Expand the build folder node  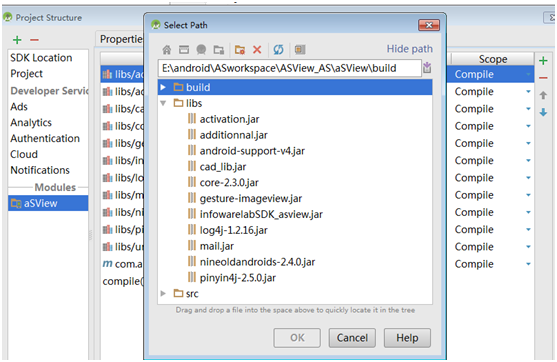click(x=163, y=87)
